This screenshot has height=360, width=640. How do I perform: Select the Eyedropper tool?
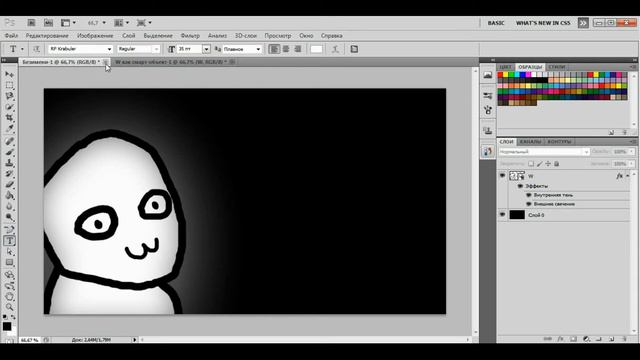click(9, 129)
